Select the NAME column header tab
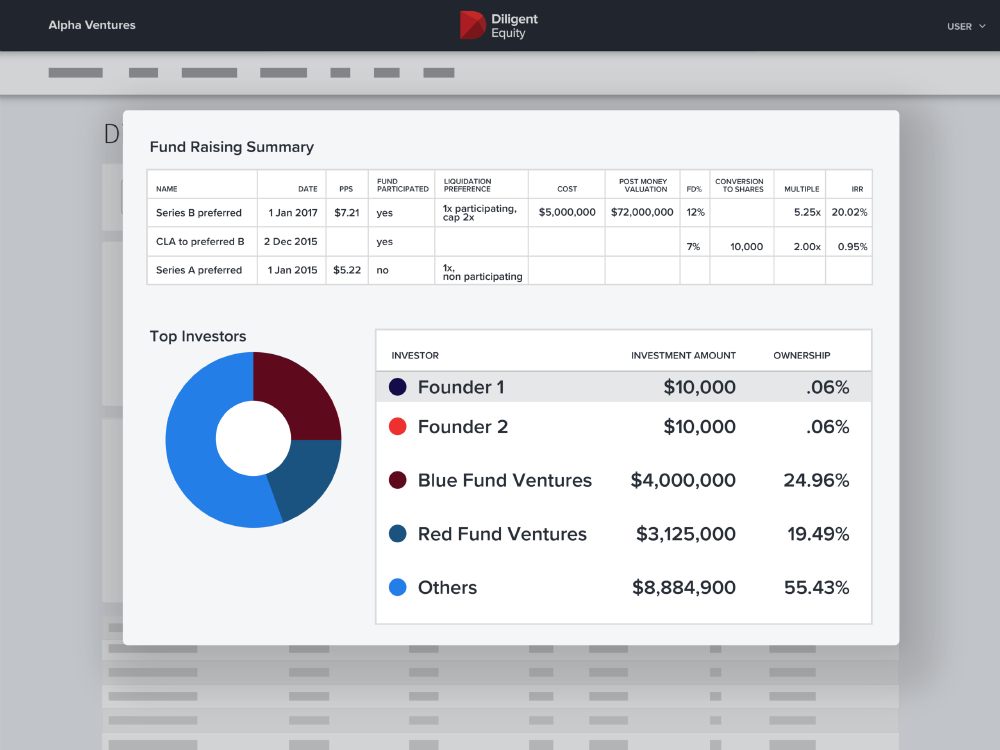 click(x=166, y=186)
